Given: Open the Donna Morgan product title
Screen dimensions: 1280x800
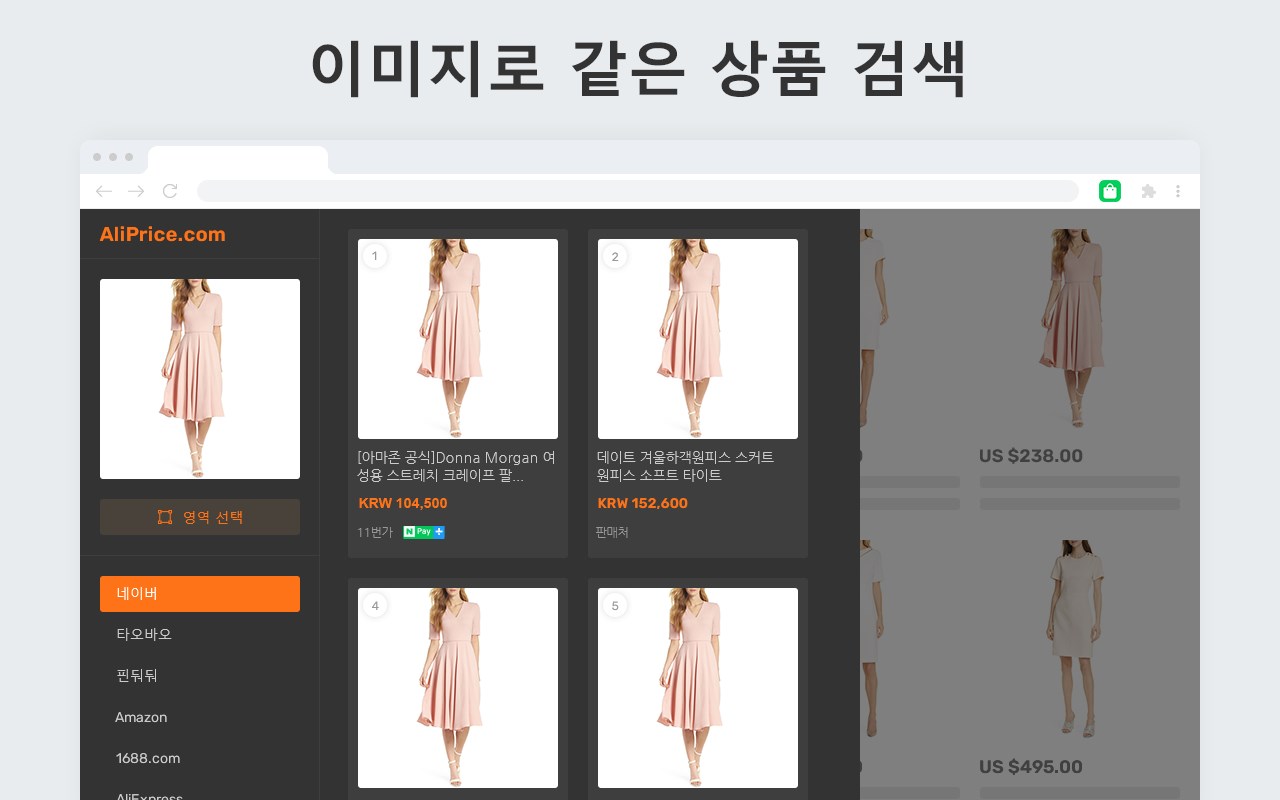Looking at the screenshot, I should pyautogui.click(x=456, y=466).
